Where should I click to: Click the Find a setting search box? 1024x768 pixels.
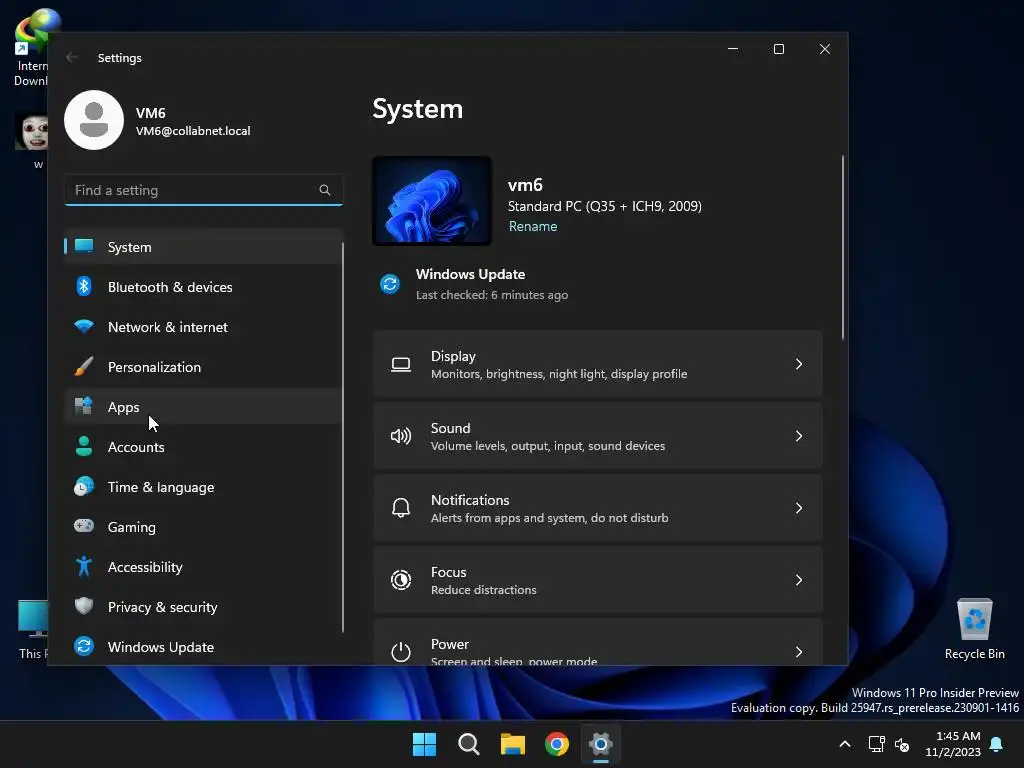click(204, 190)
